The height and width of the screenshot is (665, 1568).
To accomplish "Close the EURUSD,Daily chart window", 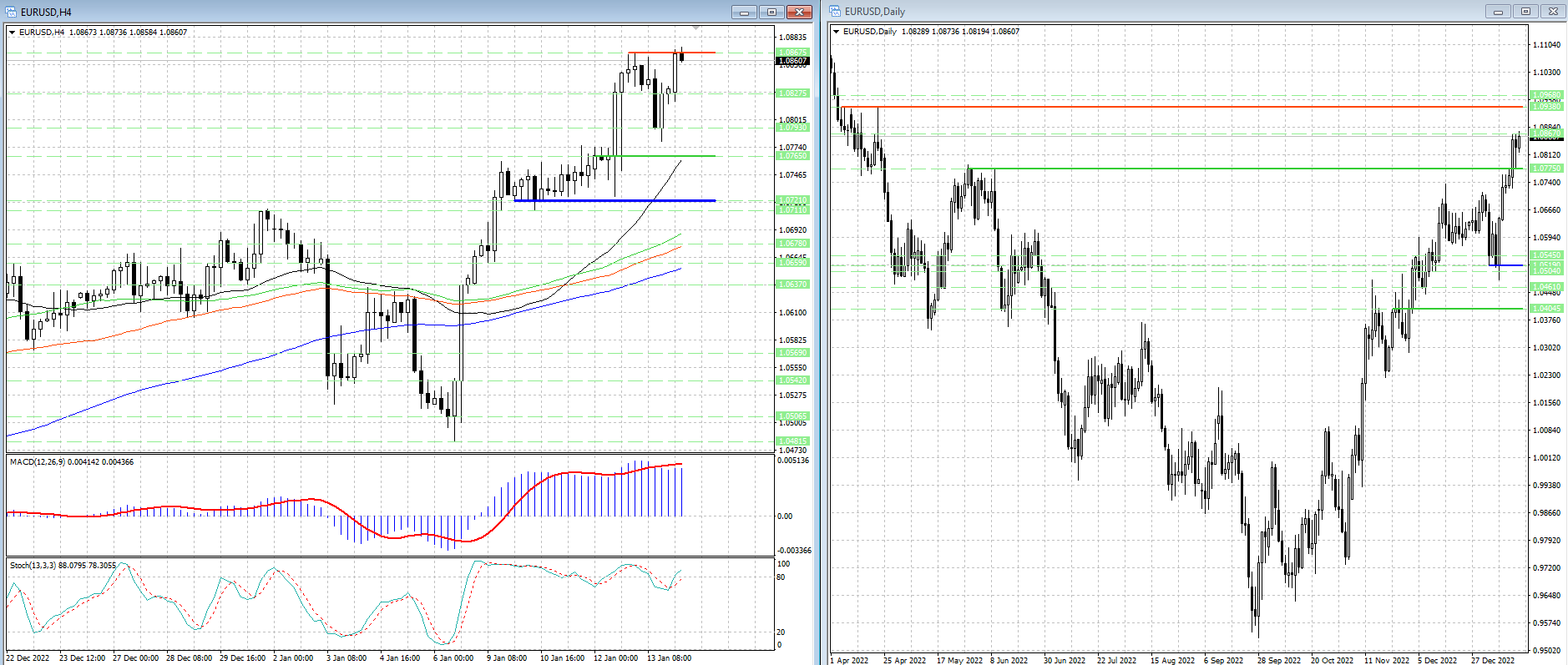I will pyautogui.click(x=1553, y=11).
